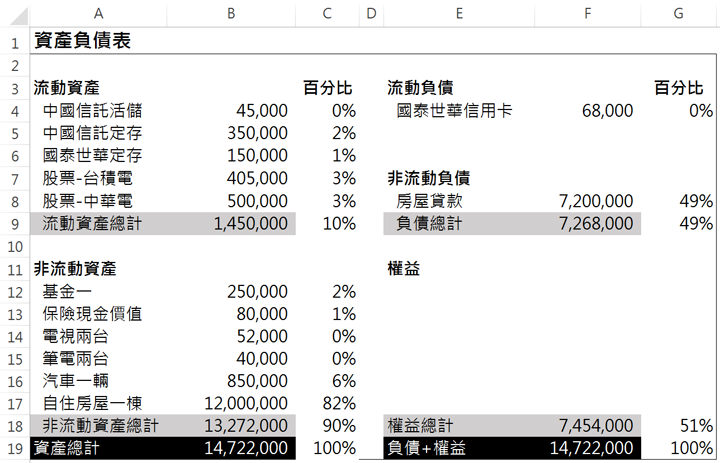The height and width of the screenshot is (463, 720).
Task: Click the 房屋貸款 cell
Action: (x=459, y=201)
